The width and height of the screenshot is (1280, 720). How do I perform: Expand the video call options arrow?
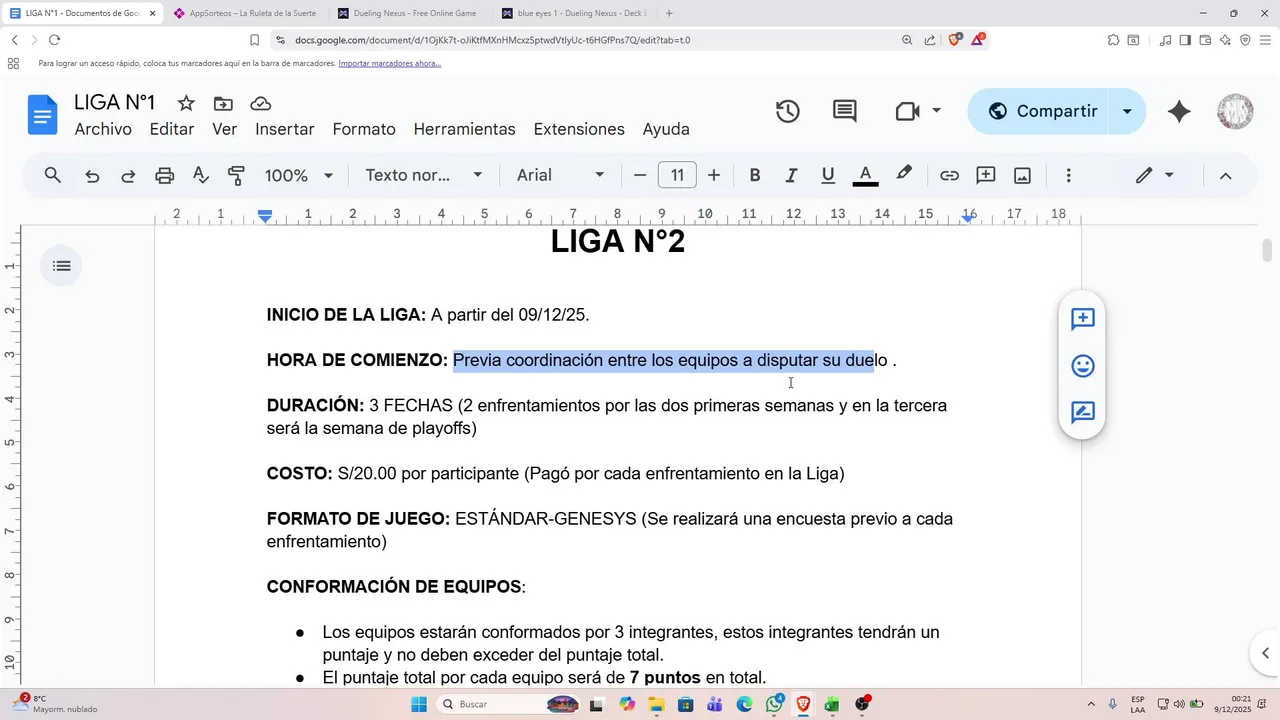(x=936, y=111)
